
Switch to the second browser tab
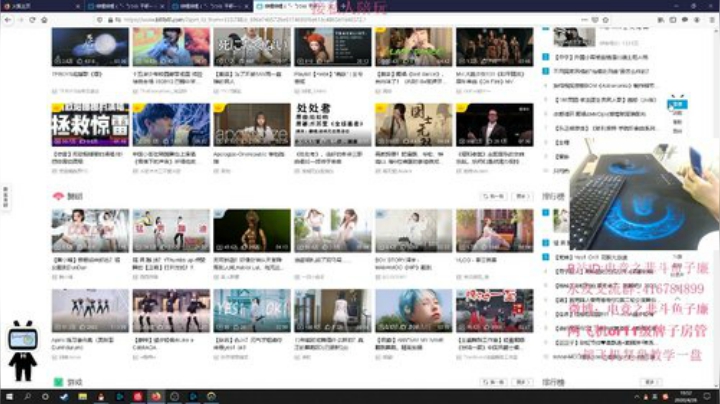(x=125, y=6)
